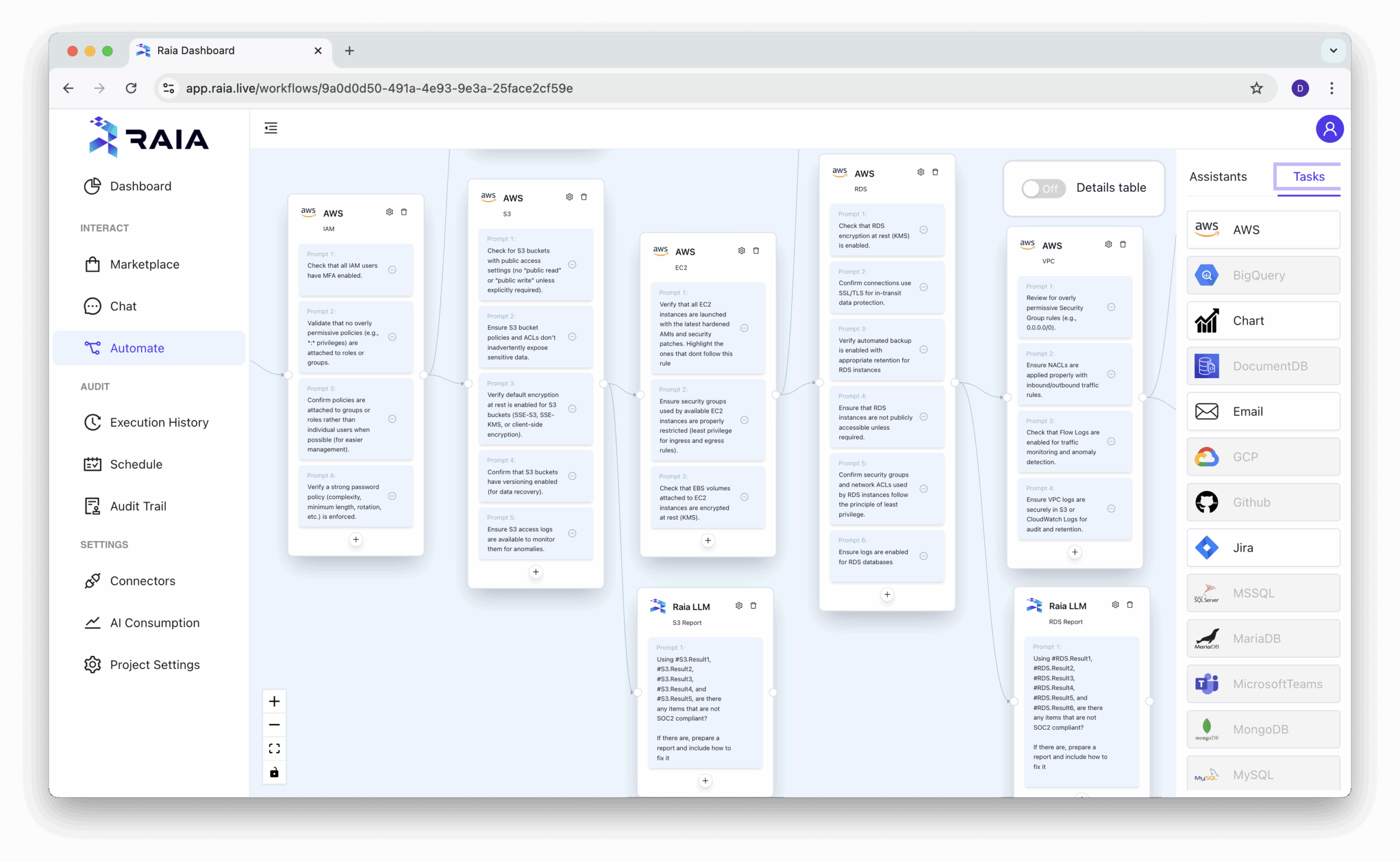Remove EC2 prompt about hardened AMIs
The image size is (1400, 862).
pos(744,329)
